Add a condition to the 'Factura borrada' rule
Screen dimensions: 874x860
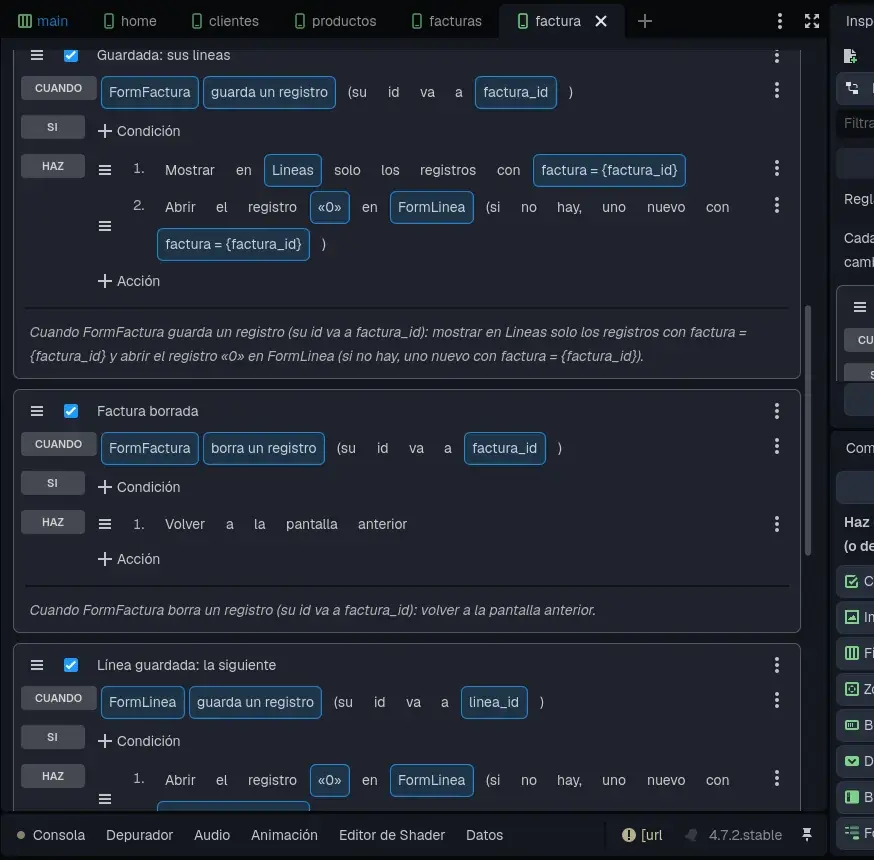click(139, 487)
